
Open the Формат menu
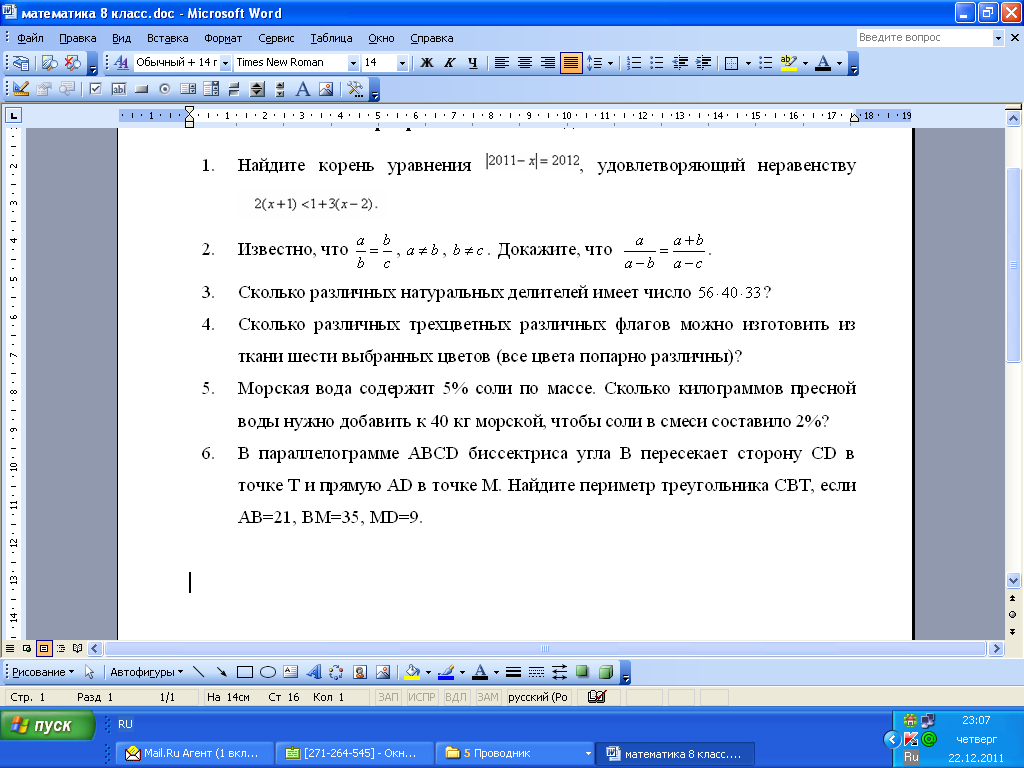pyautogui.click(x=223, y=38)
